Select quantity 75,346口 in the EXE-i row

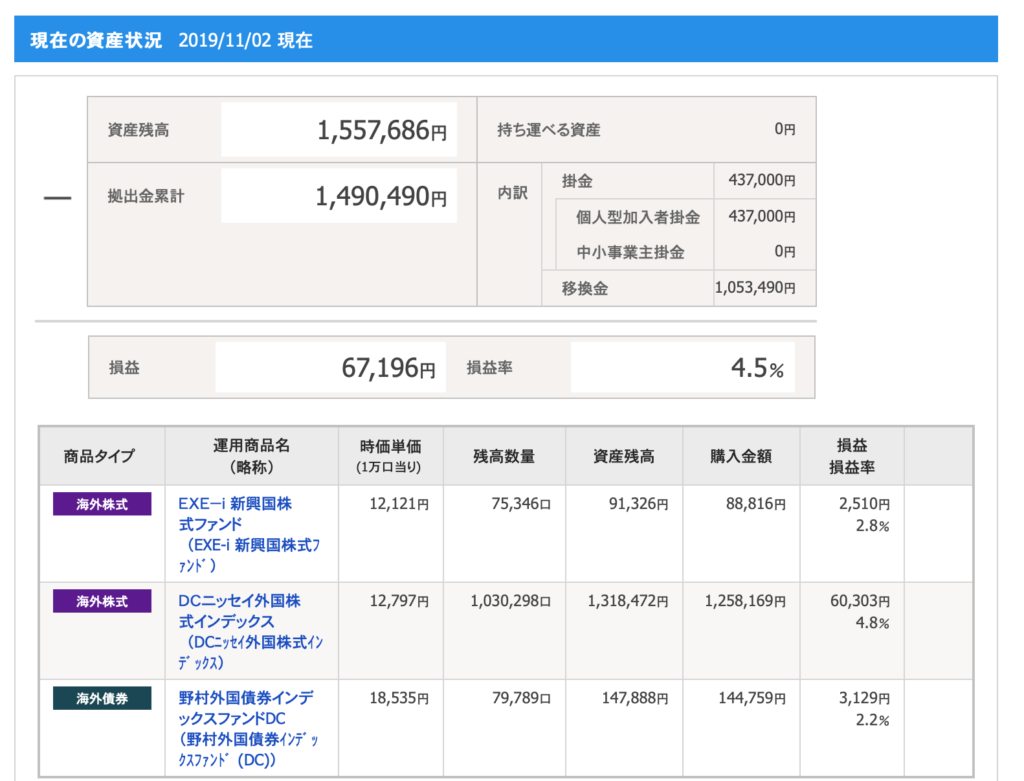pos(521,504)
